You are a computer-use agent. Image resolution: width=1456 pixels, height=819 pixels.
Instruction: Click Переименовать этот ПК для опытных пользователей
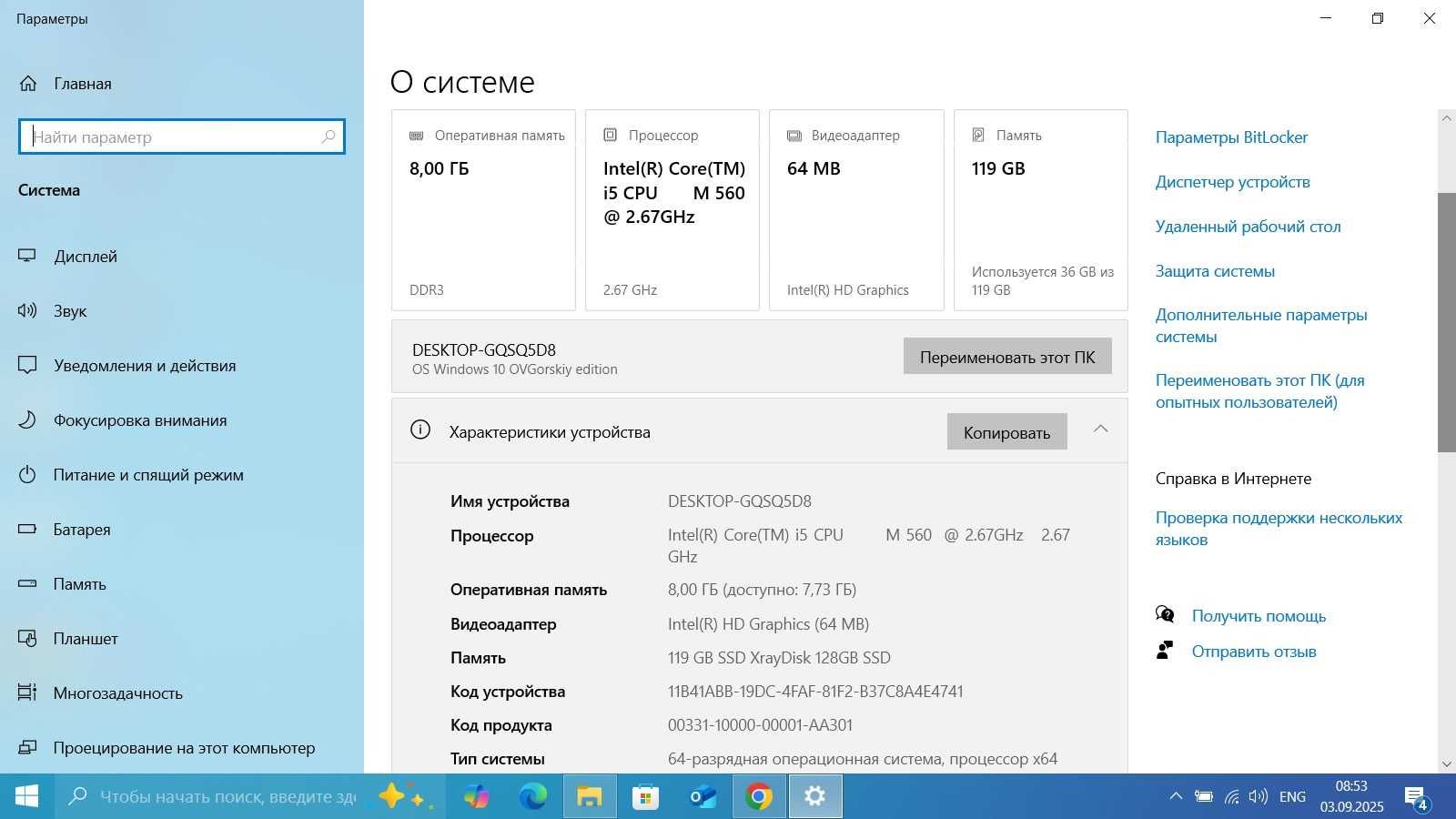(x=1260, y=391)
